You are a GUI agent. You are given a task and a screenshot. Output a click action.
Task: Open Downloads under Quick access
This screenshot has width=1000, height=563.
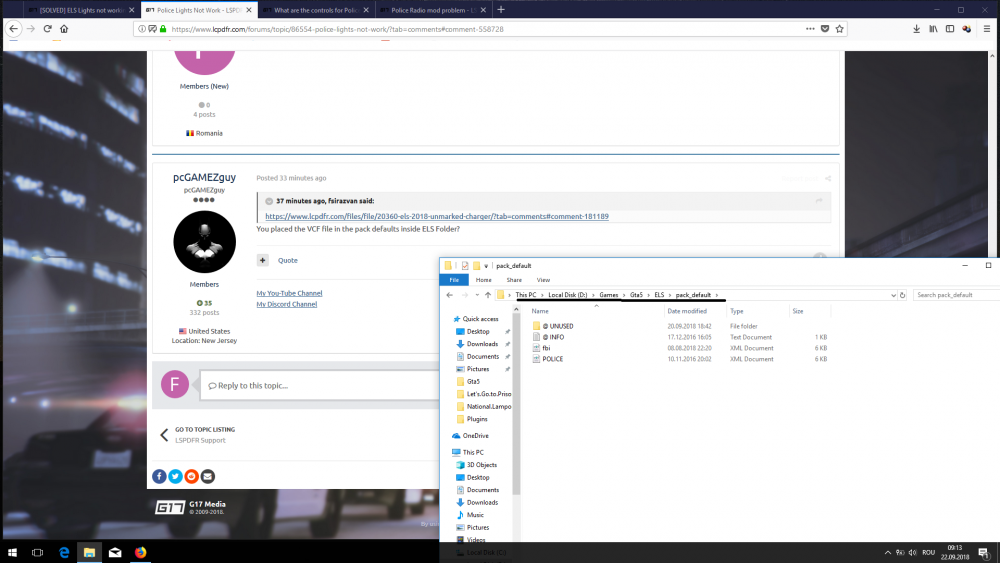coord(482,344)
